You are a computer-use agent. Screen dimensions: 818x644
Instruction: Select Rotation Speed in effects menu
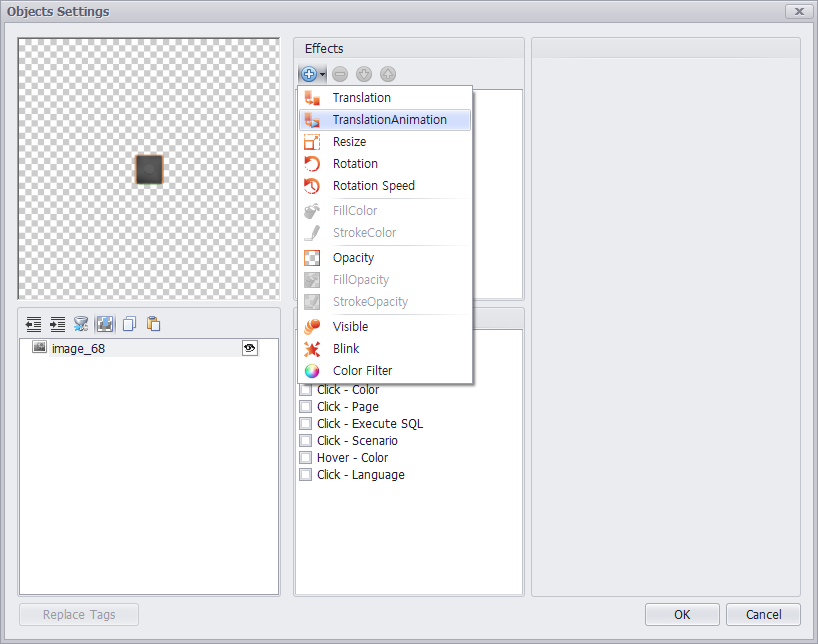[x=373, y=186]
